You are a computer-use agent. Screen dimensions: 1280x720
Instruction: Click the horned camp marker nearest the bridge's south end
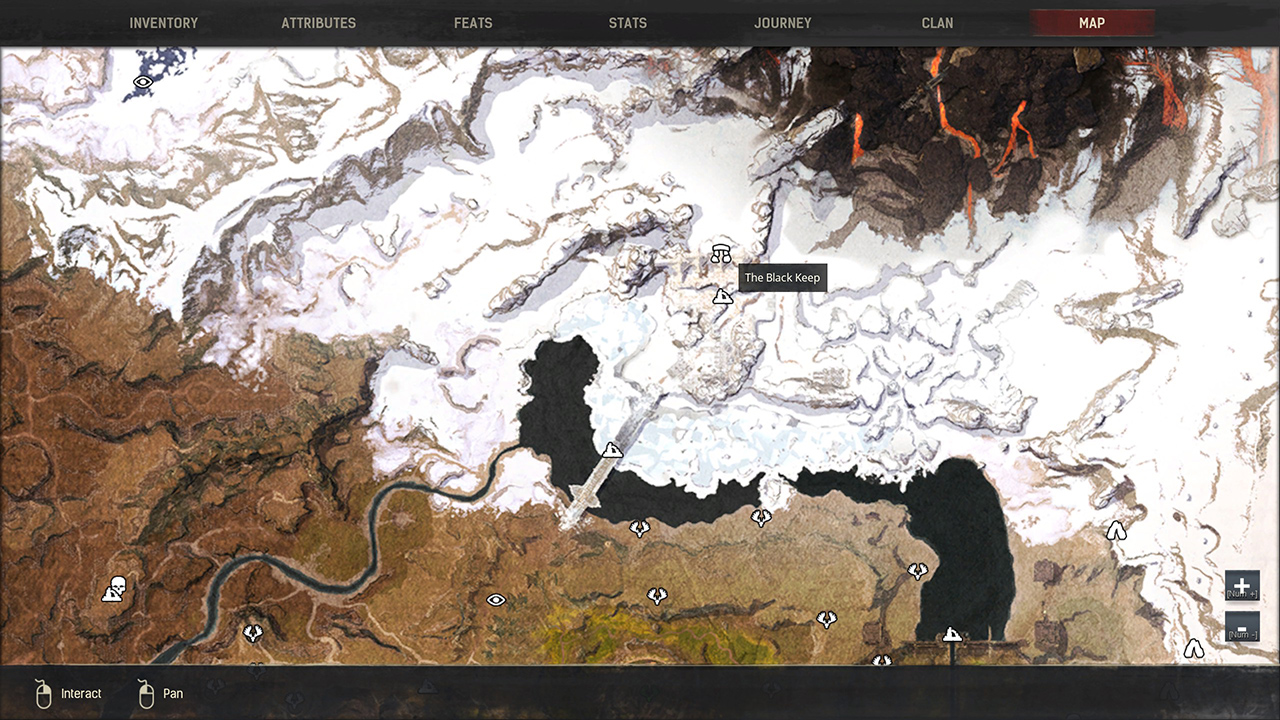click(x=640, y=528)
